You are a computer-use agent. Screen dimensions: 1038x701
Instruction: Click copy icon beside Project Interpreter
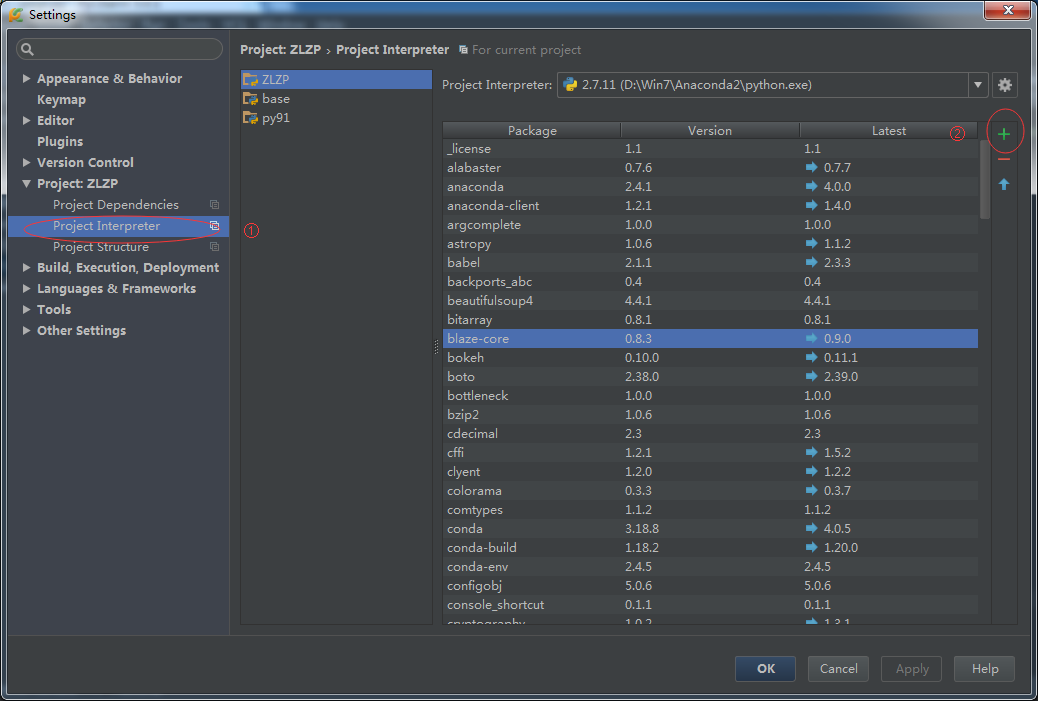point(214,226)
